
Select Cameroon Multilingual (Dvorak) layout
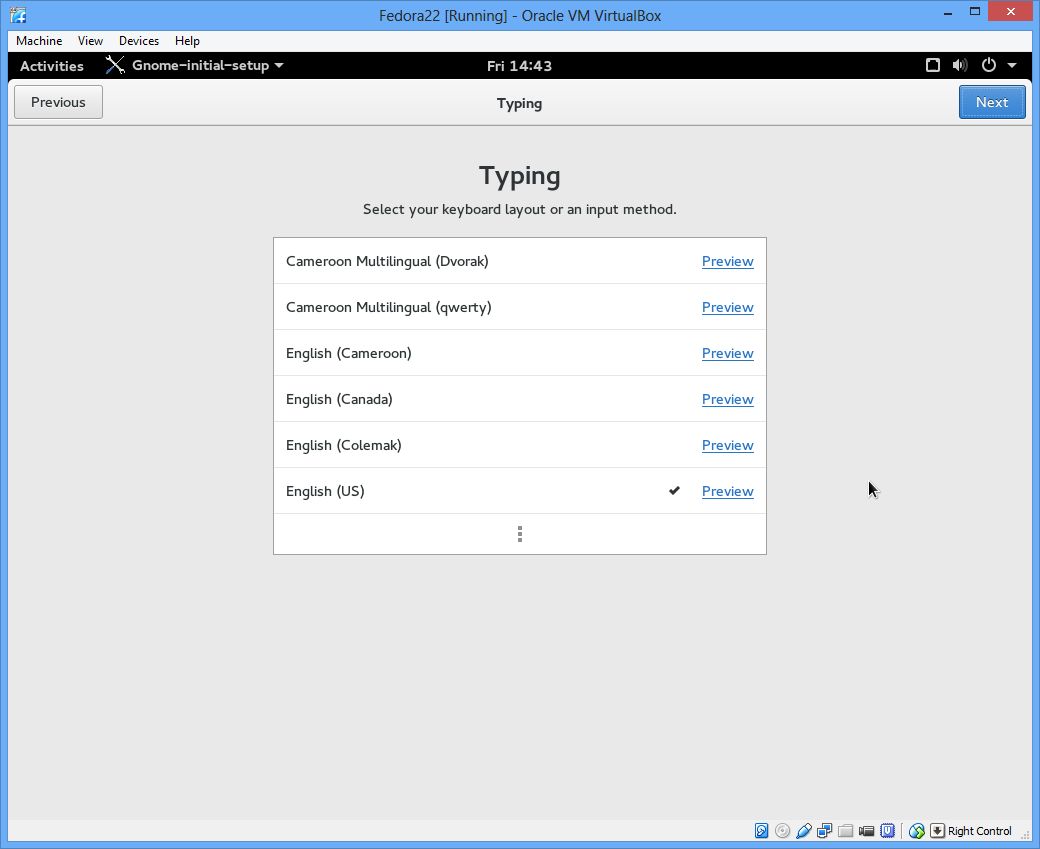520,261
